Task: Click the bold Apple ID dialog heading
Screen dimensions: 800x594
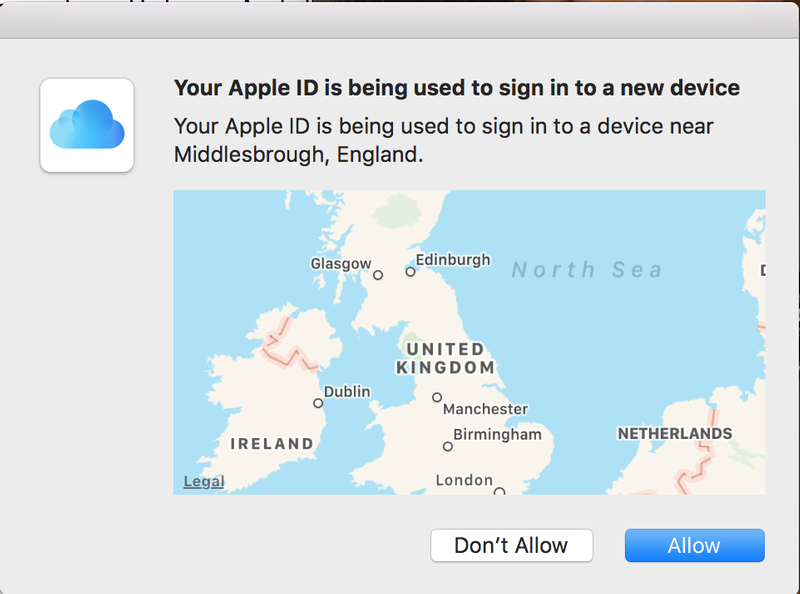Action: tap(456, 88)
